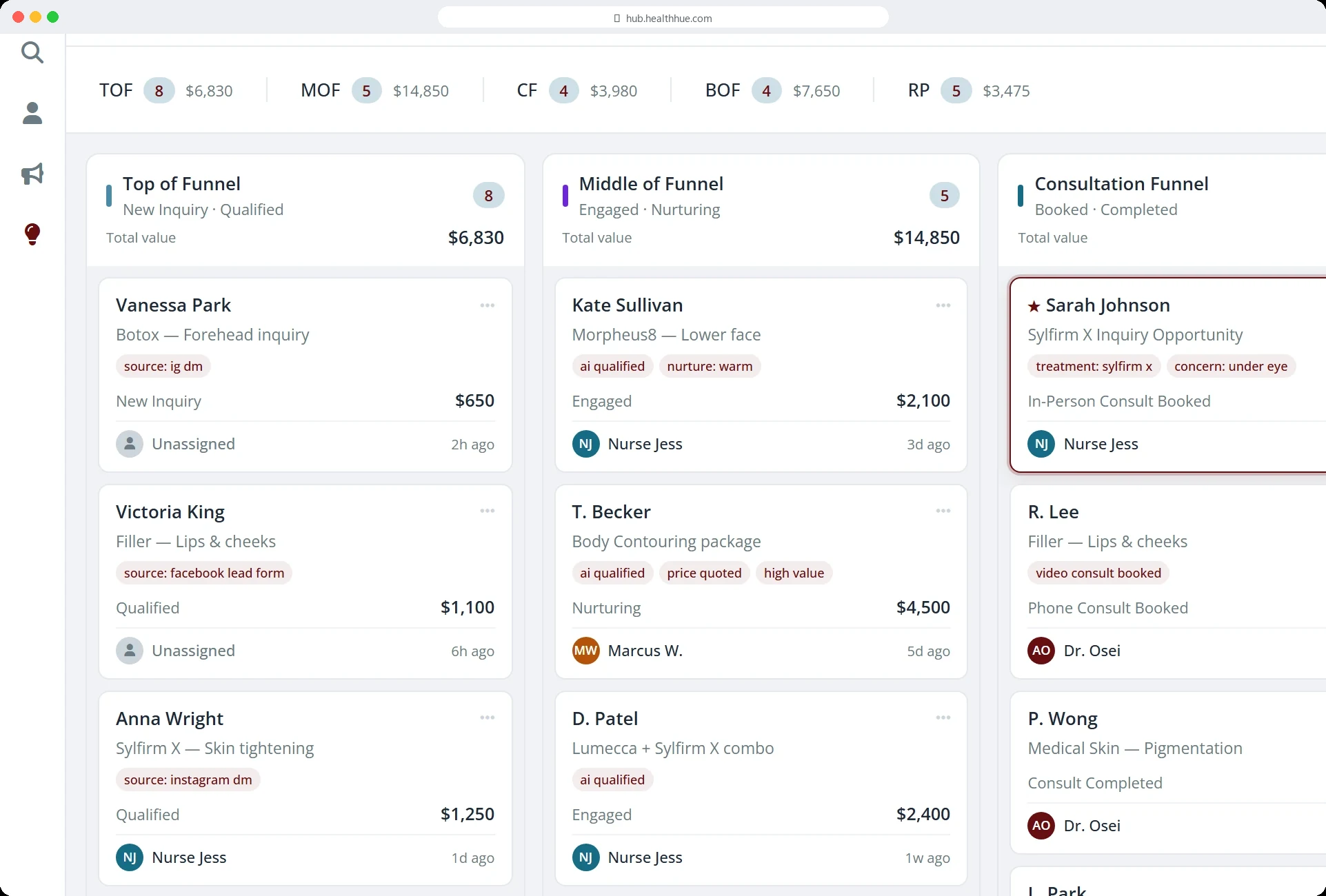Click the Top of Funnel count badge 8

pos(488,196)
